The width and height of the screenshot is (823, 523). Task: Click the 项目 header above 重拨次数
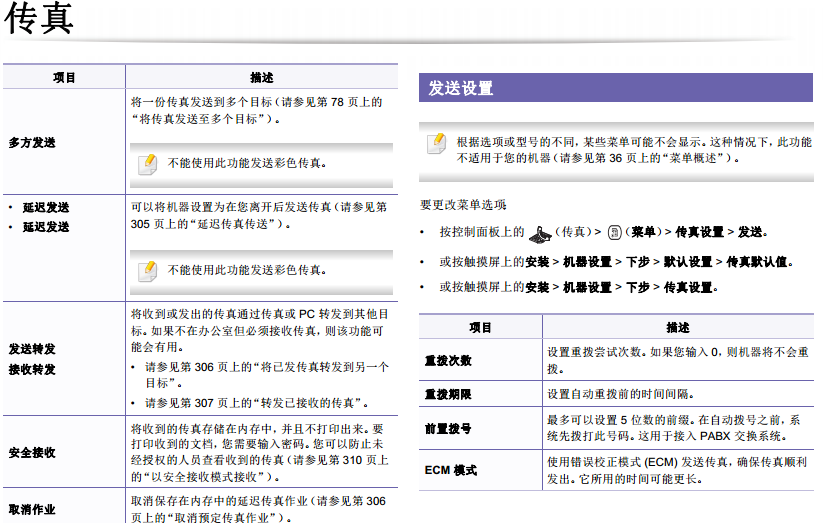coord(480,328)
